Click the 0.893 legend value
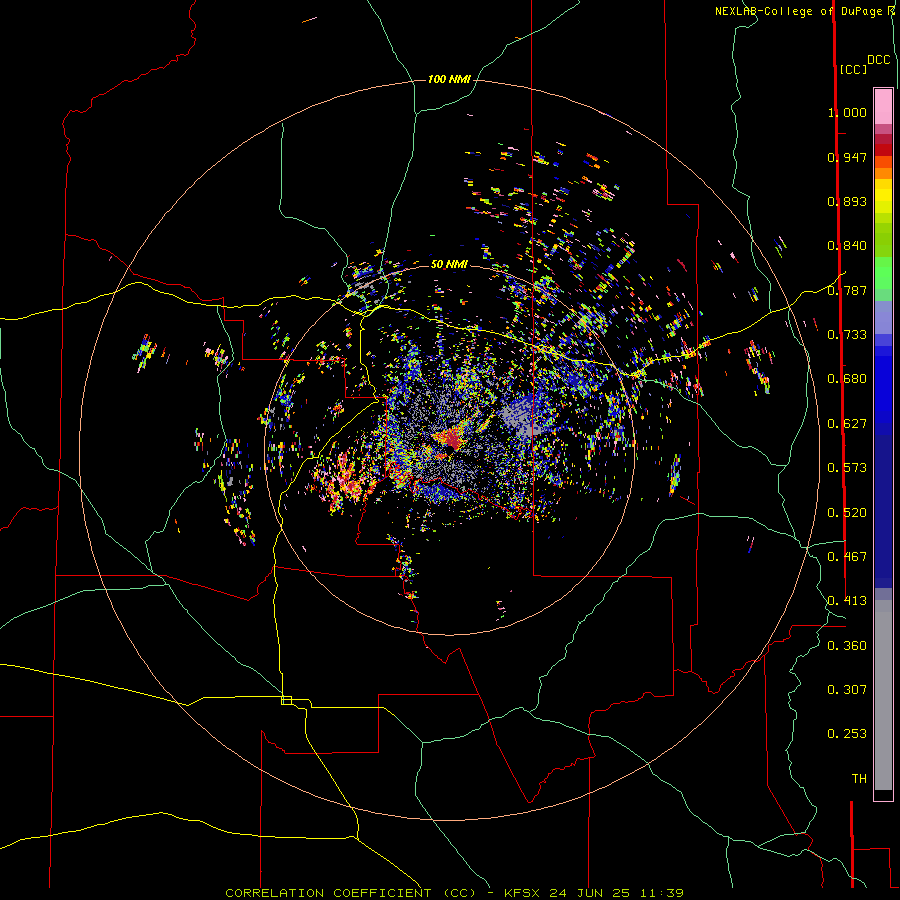 click(x=847, y=201)
